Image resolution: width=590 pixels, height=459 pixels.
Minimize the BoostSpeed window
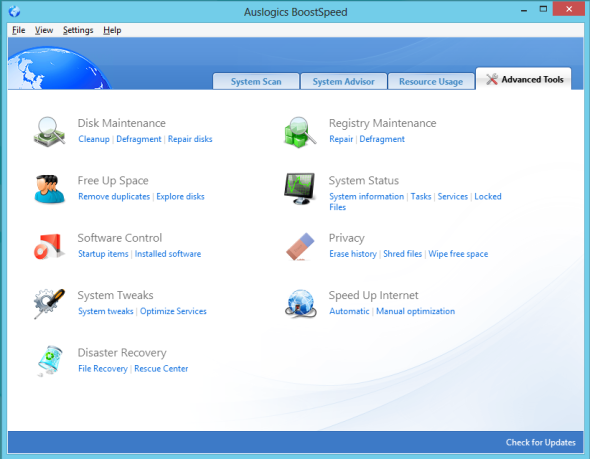tap(524, 10)
